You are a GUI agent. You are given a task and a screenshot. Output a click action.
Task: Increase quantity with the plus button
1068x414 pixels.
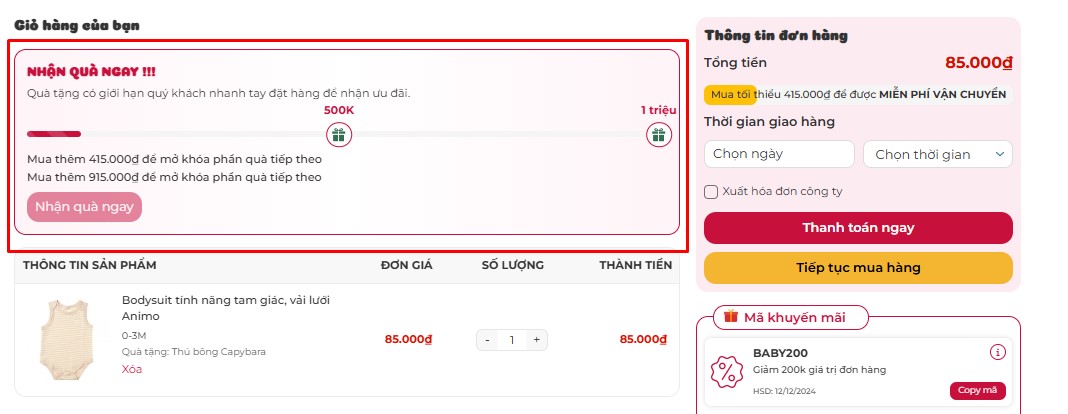[537, 340]
